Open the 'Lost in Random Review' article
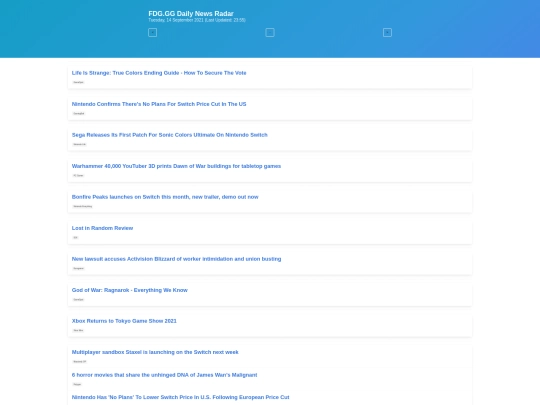The width and height of the screenshot is (540, 405). pyautogui.click(x=102, y=228)
